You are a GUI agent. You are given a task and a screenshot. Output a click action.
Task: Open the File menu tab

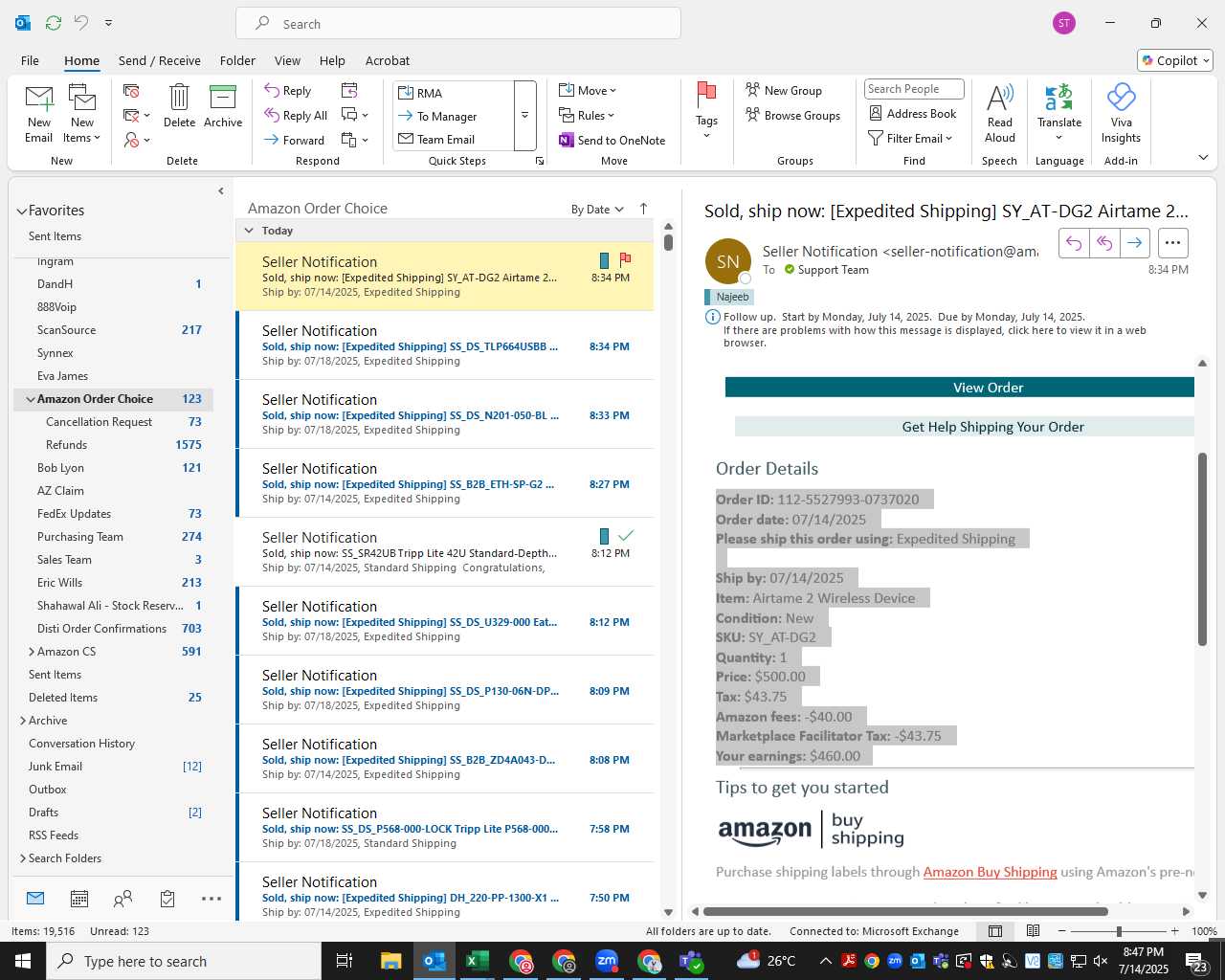coord(30,60)
